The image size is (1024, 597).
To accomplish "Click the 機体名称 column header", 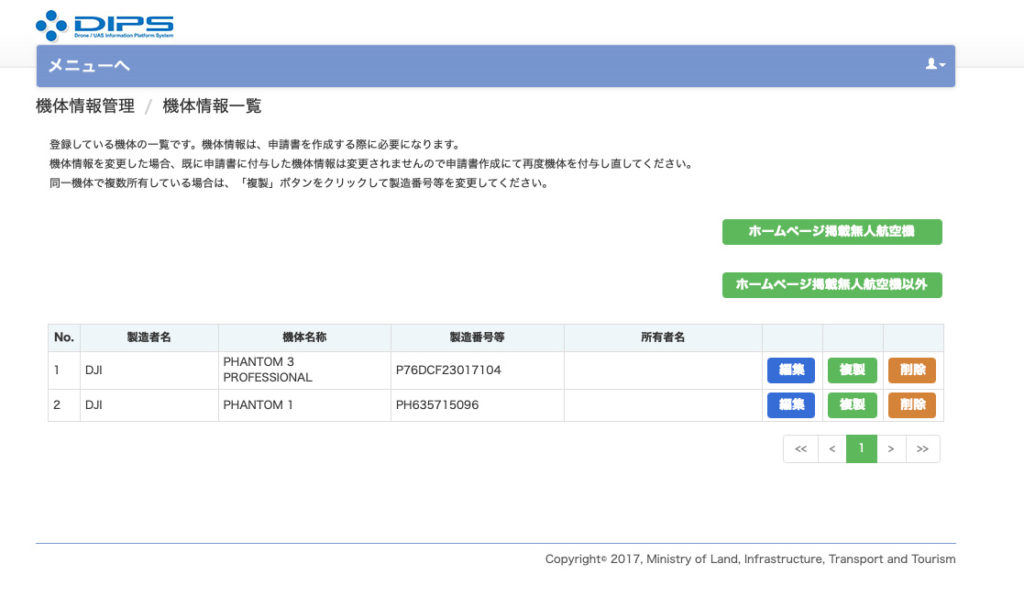I will coord(304,338).
